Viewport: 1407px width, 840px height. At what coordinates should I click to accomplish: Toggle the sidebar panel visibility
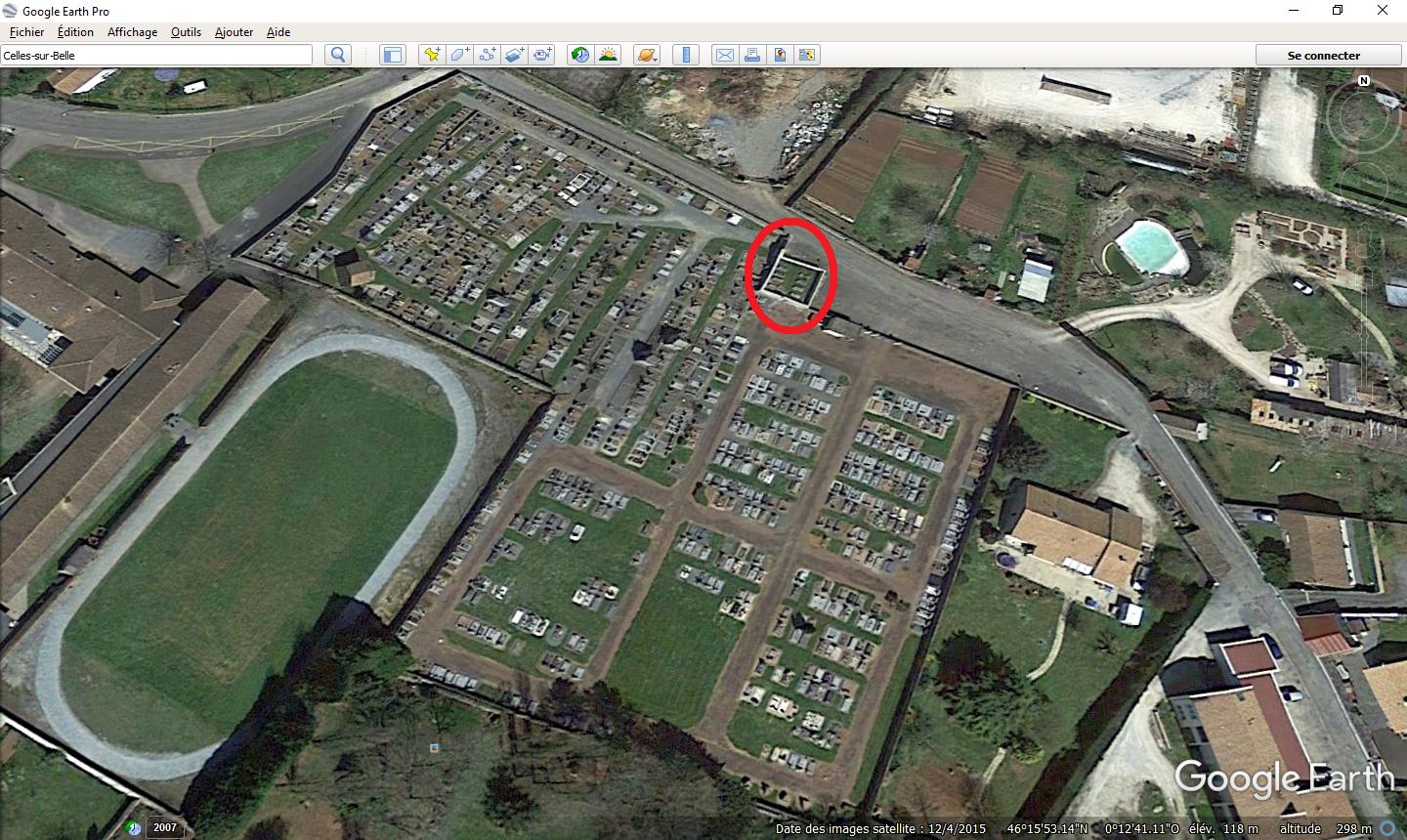tap(393, 55)
